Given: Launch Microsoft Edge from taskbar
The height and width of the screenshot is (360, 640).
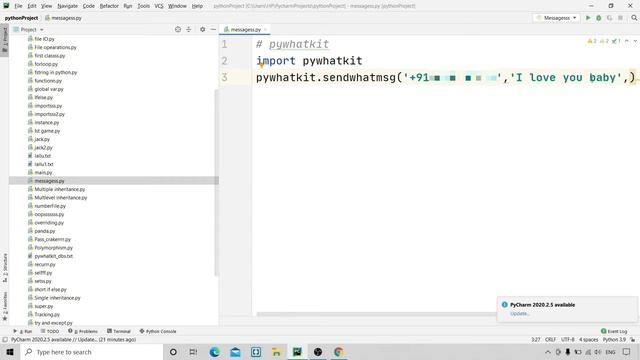Looking at the screenshot, I should (x=214, y=352).
